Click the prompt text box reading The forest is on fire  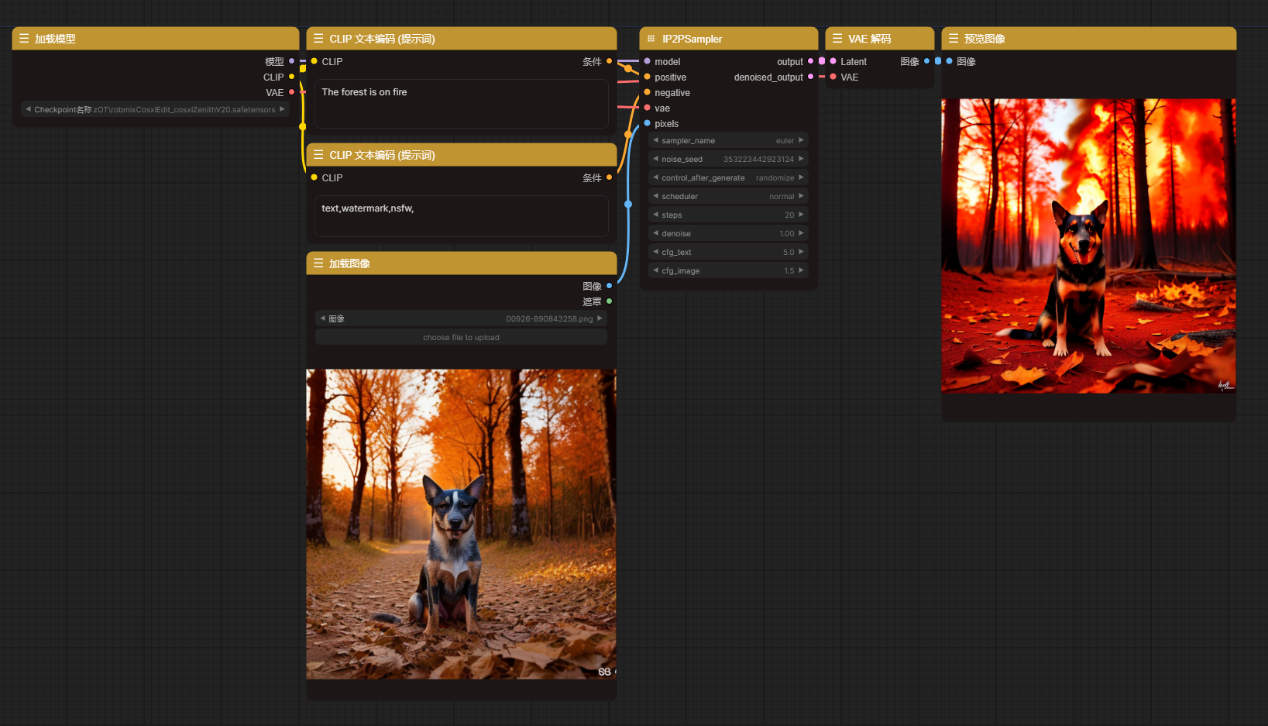coord(461,104)
